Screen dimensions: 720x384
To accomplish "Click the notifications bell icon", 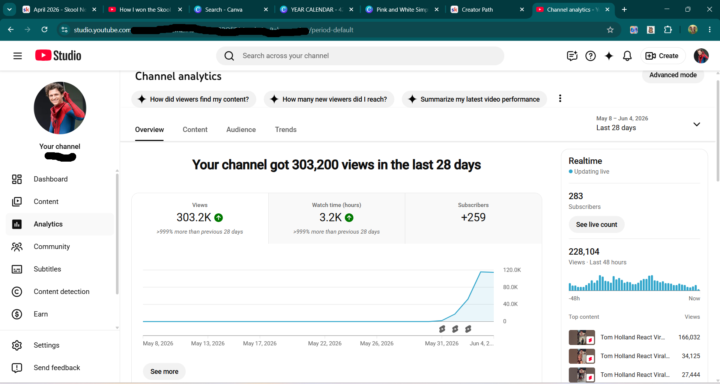I will click(627, 56).
